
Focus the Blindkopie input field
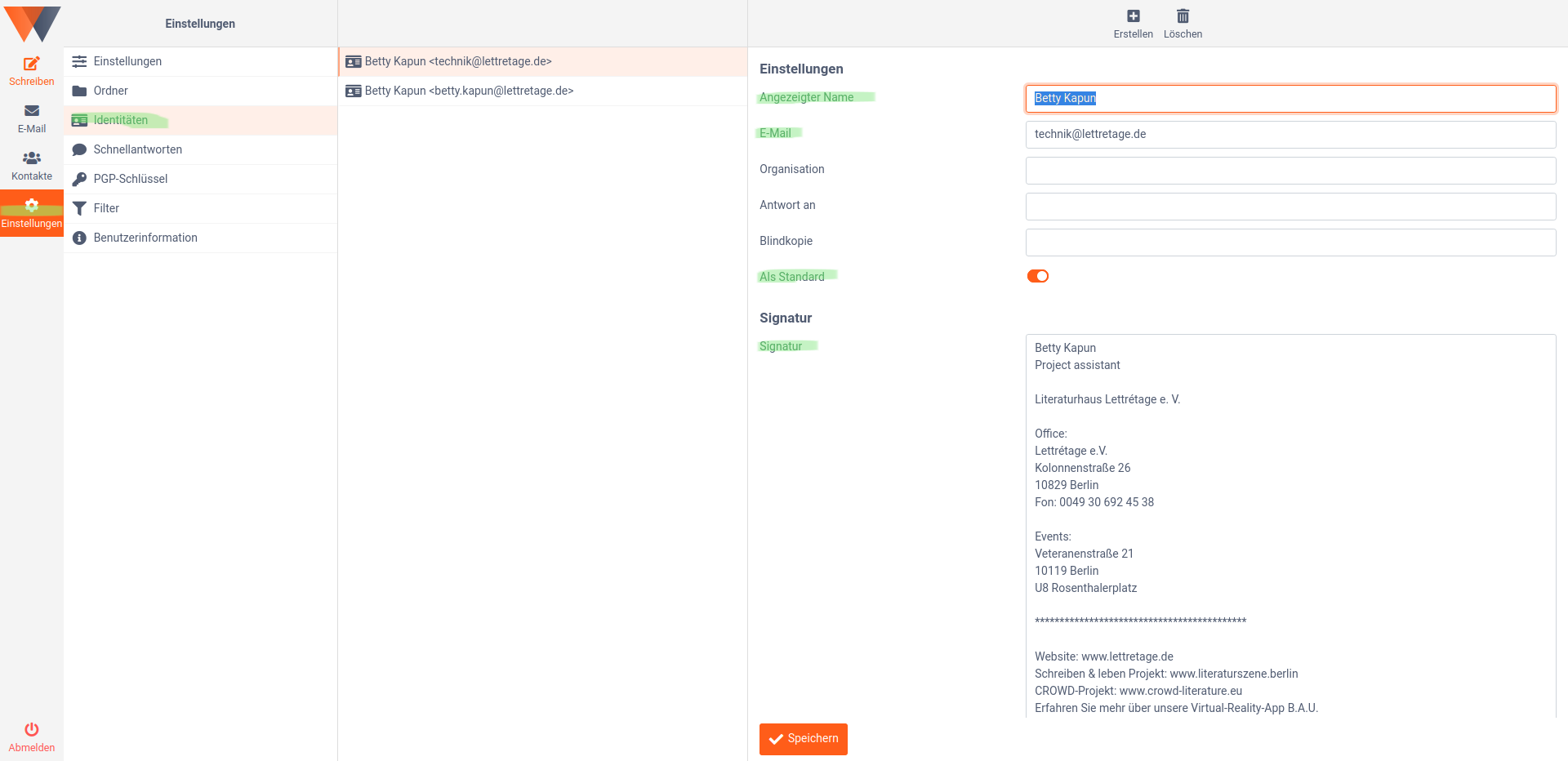tap(1290, 243)
